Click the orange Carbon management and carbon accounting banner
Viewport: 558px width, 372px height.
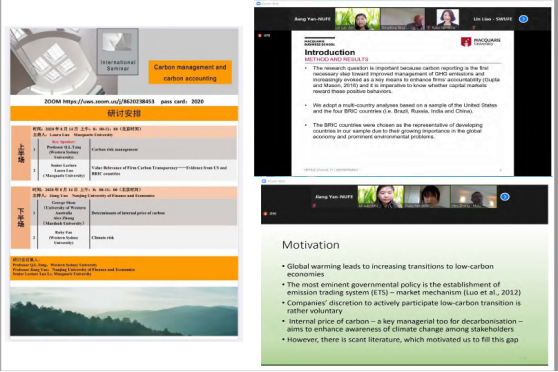pyautogui.click(x=190, y=72)
